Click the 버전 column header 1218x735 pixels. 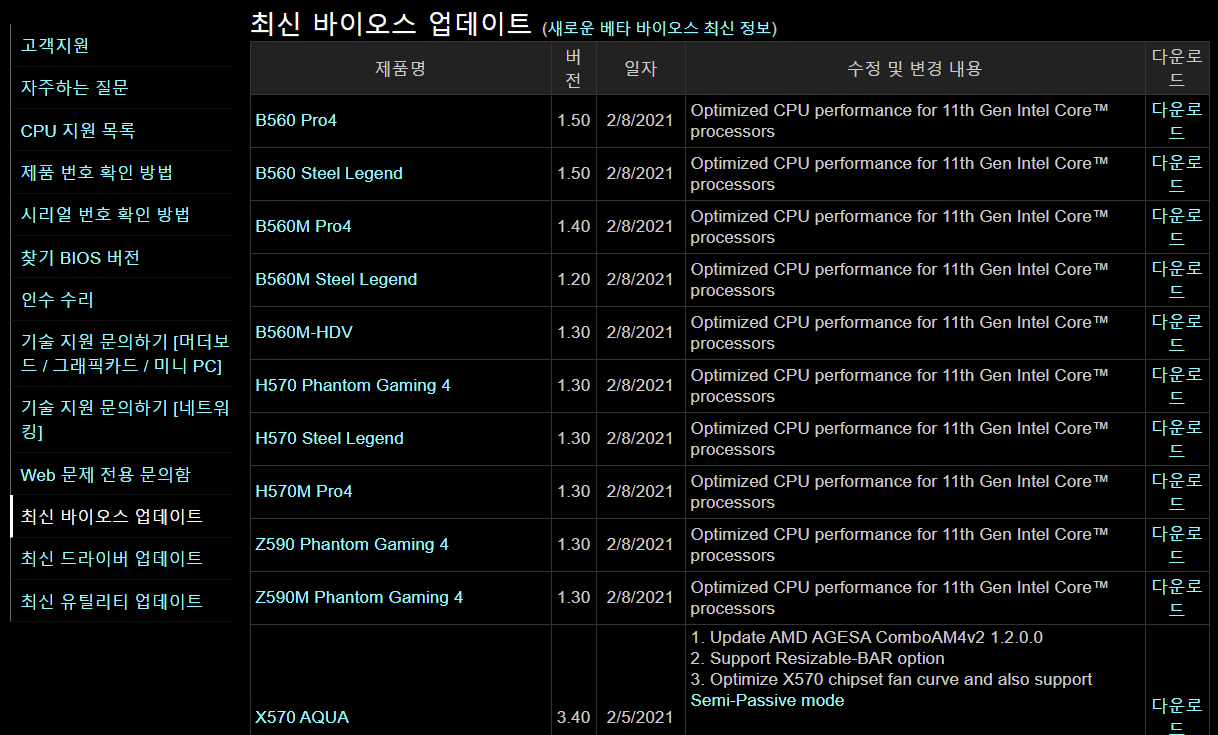pos(573,68)
